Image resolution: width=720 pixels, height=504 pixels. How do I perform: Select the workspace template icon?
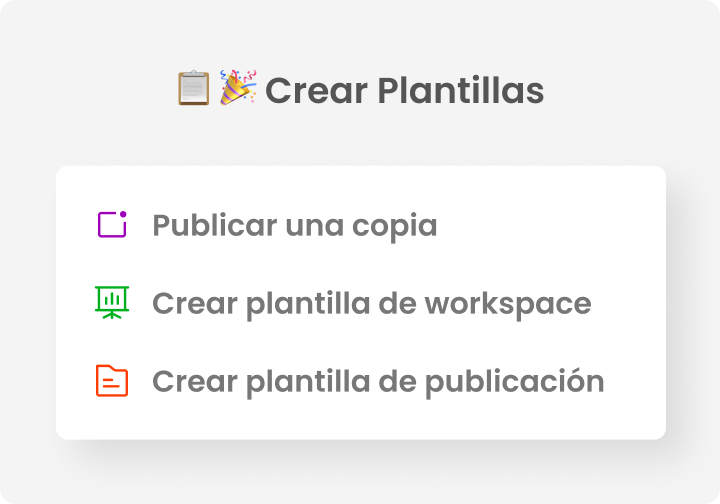pos(112,302)
